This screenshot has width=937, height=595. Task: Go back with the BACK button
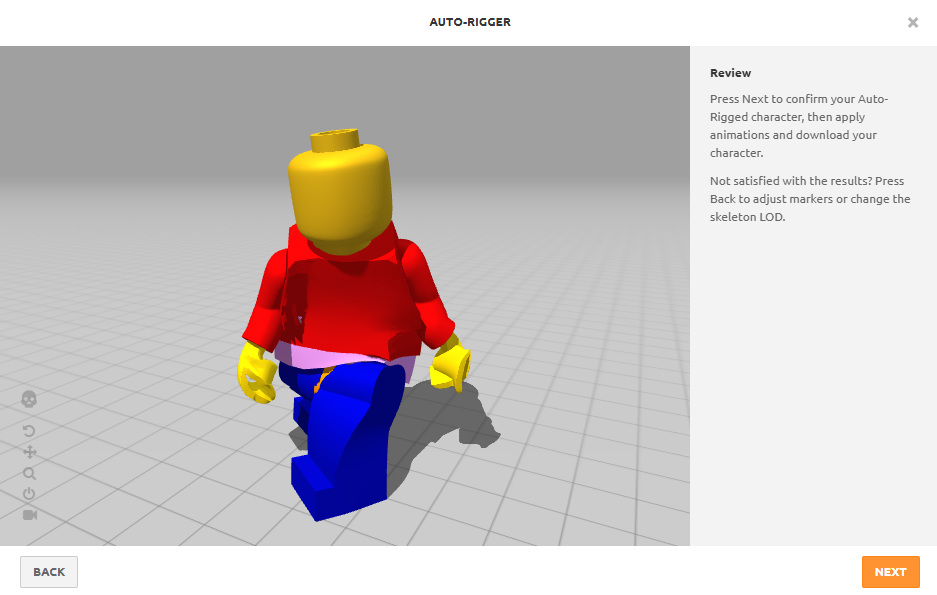pyautogui.click(x=49, y=572)
